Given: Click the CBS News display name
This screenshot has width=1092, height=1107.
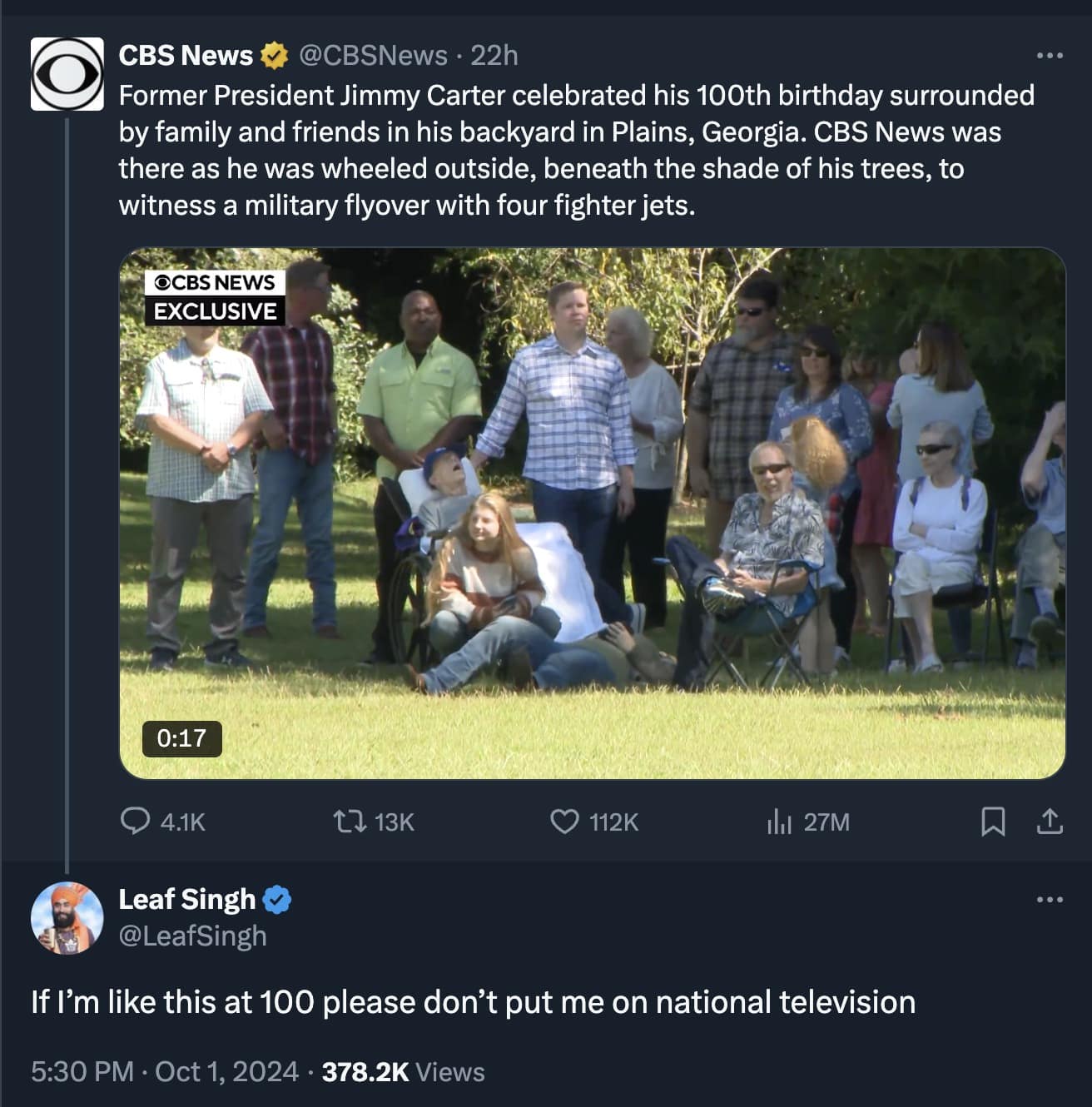Looking at the screenshot, I should 186,56.
